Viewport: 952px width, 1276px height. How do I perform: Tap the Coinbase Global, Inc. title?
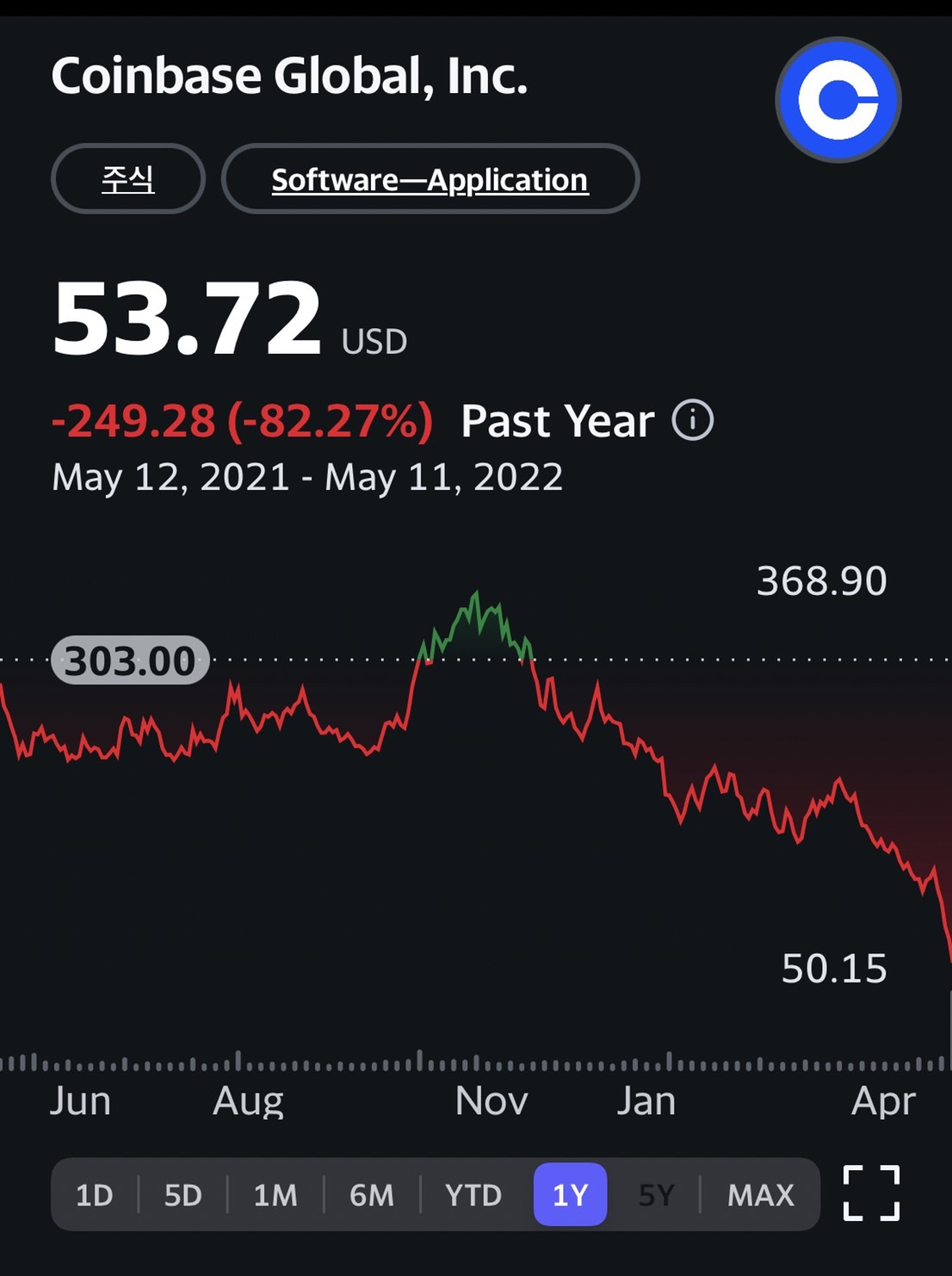289,76
